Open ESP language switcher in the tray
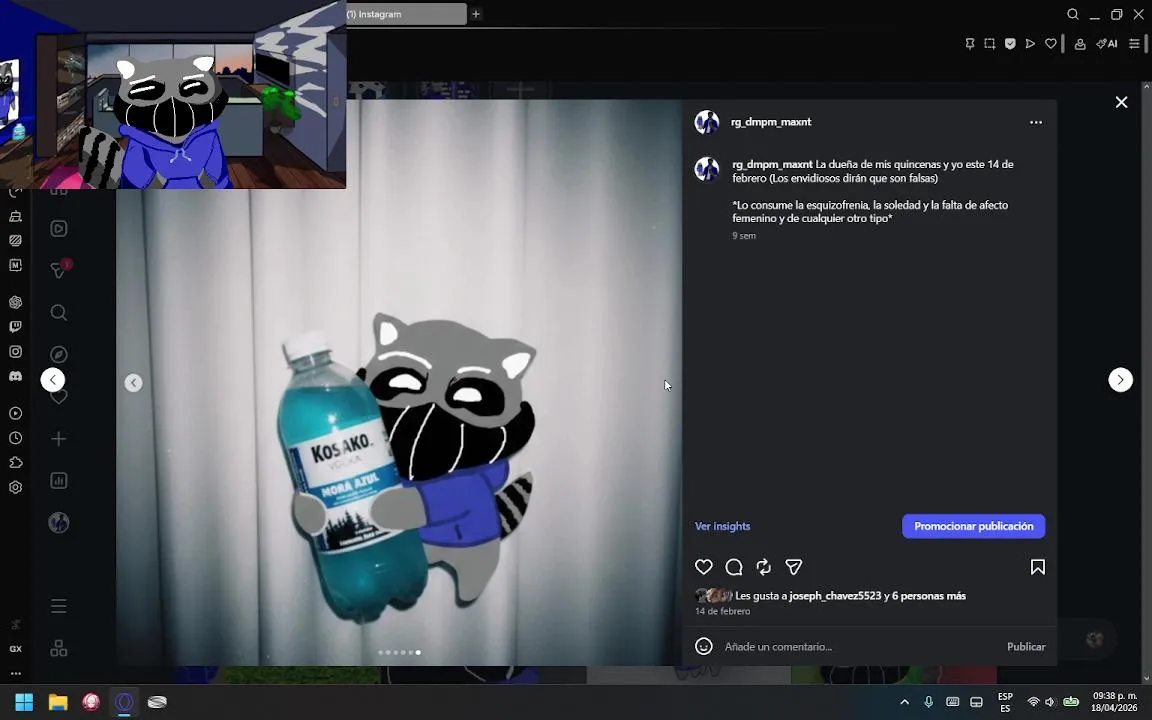Screen dimensions: 1152x720 pyautogui.click(x=1005, y=702)
